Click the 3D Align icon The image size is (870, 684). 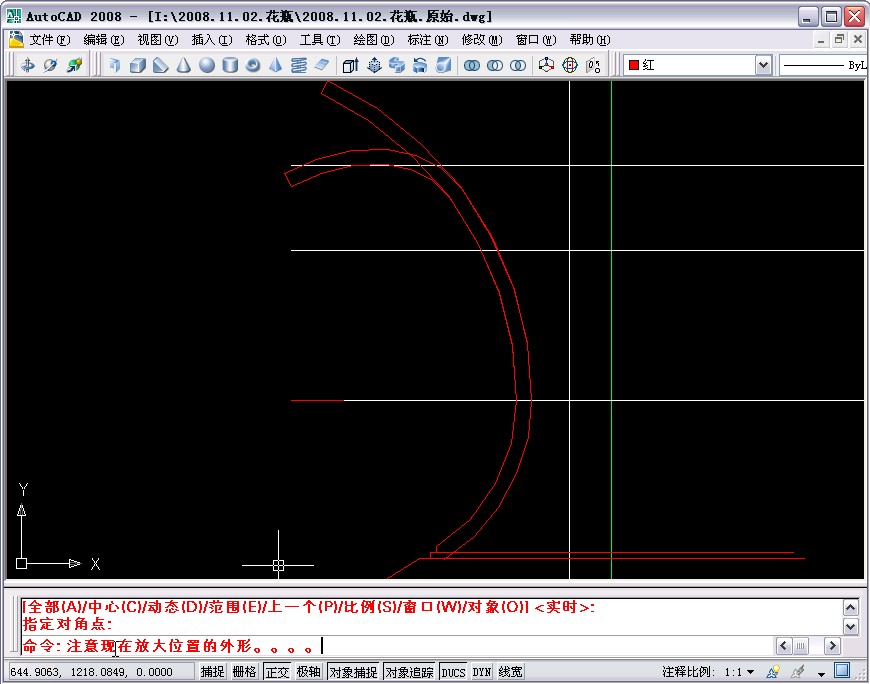pyautogui.click(x=593, y=65)
